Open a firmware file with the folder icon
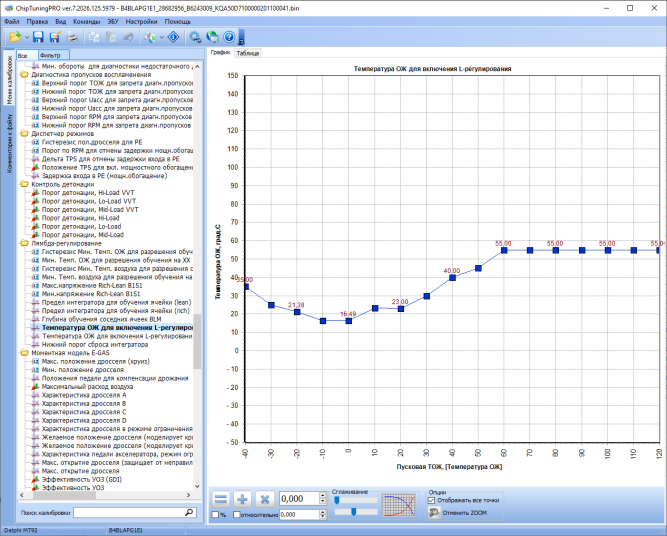 click(15, 37)
